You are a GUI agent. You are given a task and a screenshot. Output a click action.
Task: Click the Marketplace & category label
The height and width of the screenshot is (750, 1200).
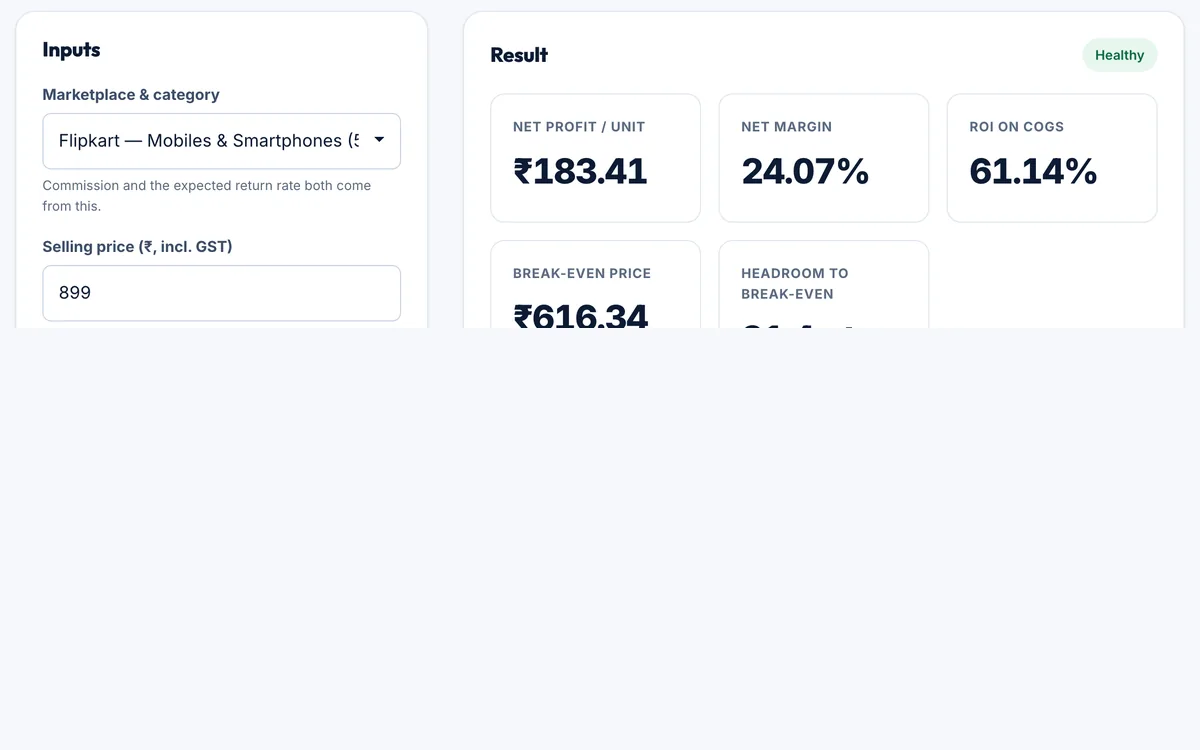(x=131, y=95)
